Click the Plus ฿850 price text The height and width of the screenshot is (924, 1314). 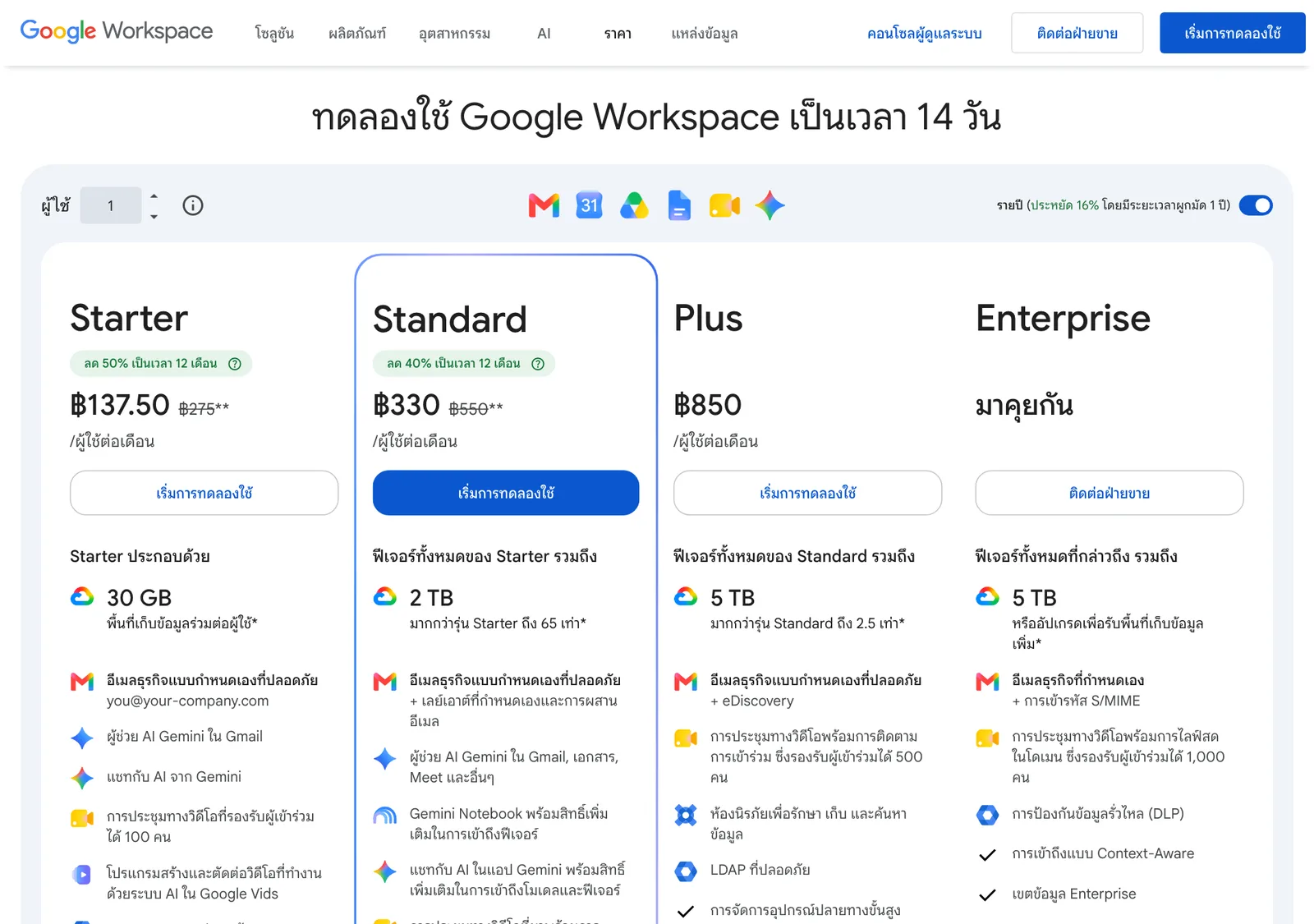coord(708,405)
